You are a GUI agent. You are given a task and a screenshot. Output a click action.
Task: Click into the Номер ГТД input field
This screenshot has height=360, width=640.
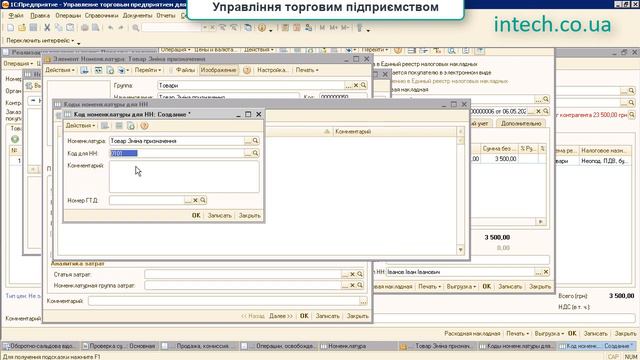147,200
